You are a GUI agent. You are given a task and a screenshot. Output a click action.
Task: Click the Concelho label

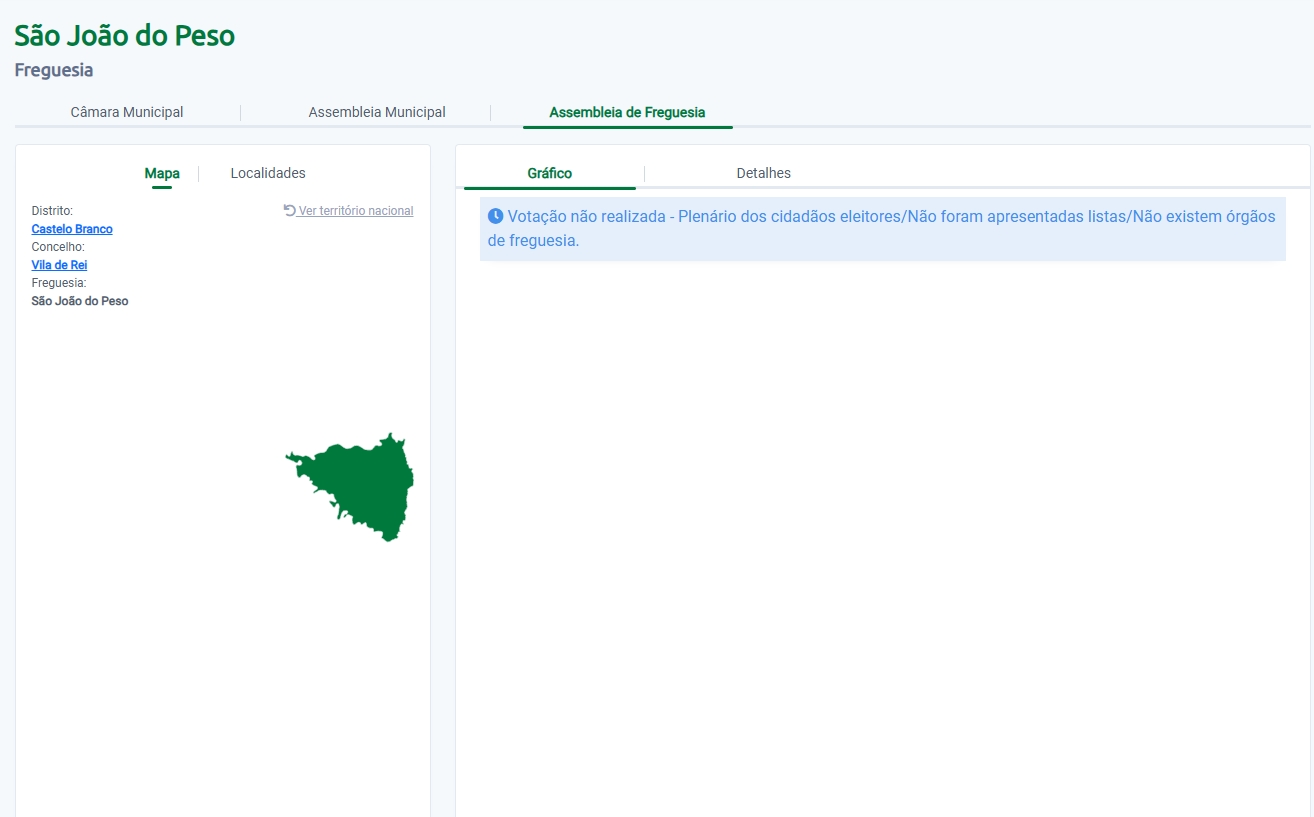[x=58, y=247]
